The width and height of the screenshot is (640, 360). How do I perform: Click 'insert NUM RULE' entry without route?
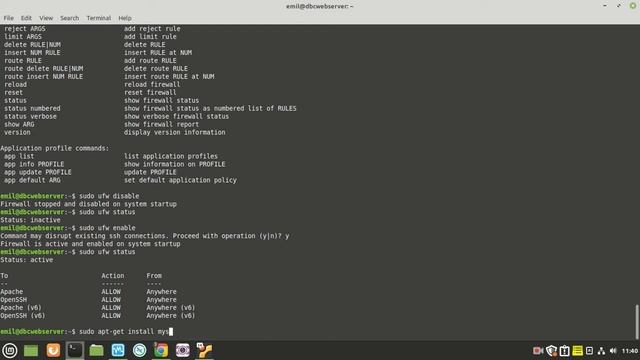[32, 53]
